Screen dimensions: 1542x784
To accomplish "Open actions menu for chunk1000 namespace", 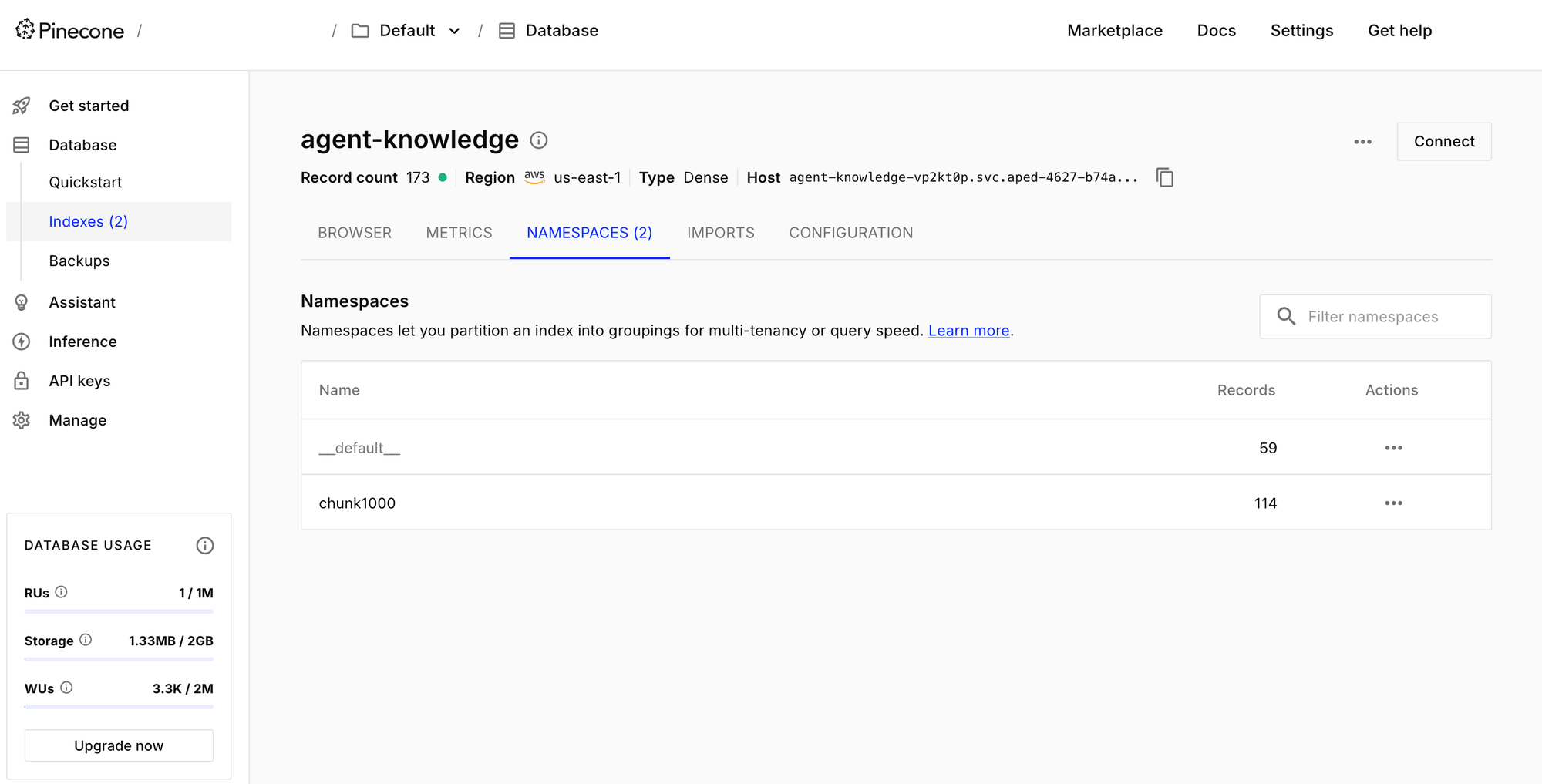I will [x=1393, y=503].
